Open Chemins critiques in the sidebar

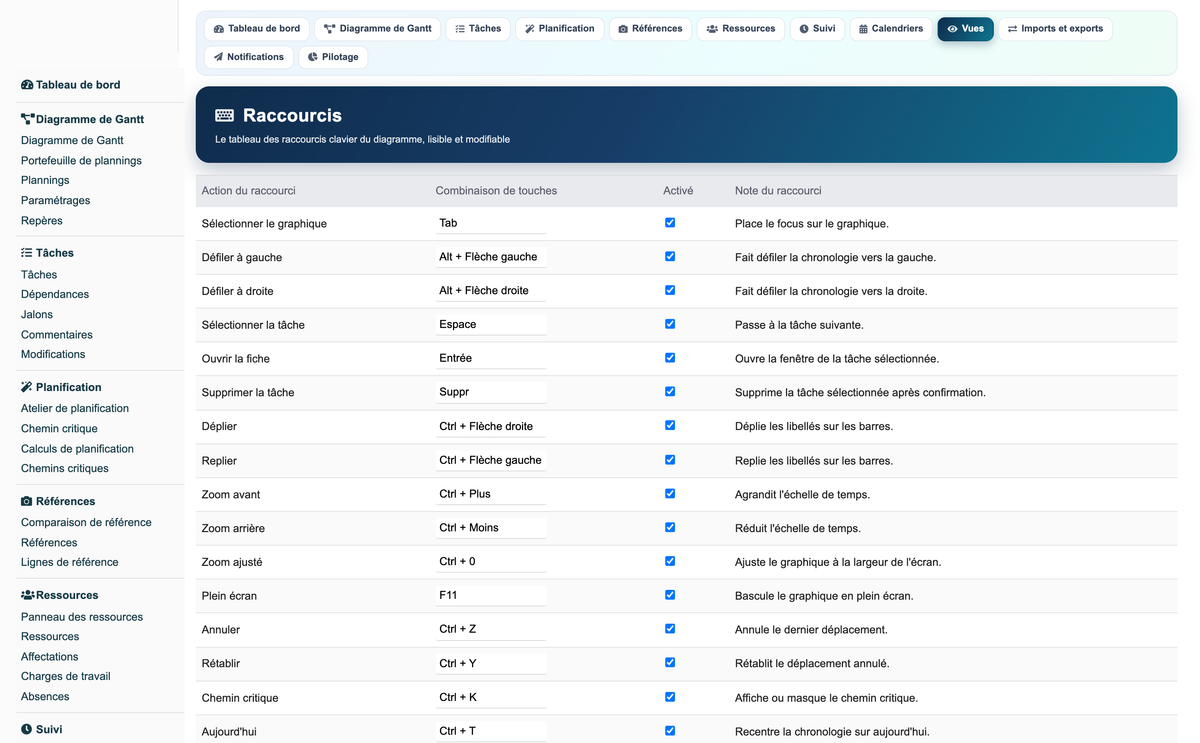(65, 468)
